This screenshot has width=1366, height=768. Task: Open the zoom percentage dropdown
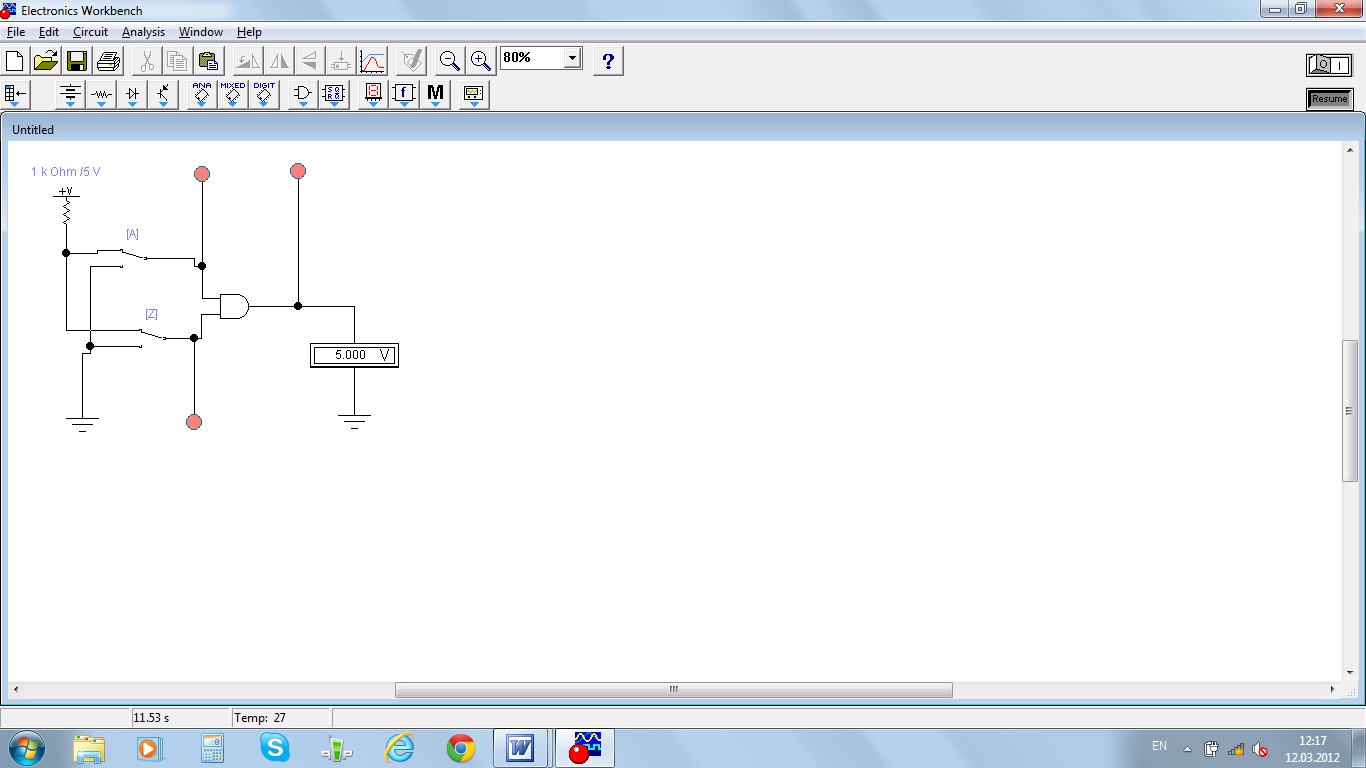[x=572, y=58]
